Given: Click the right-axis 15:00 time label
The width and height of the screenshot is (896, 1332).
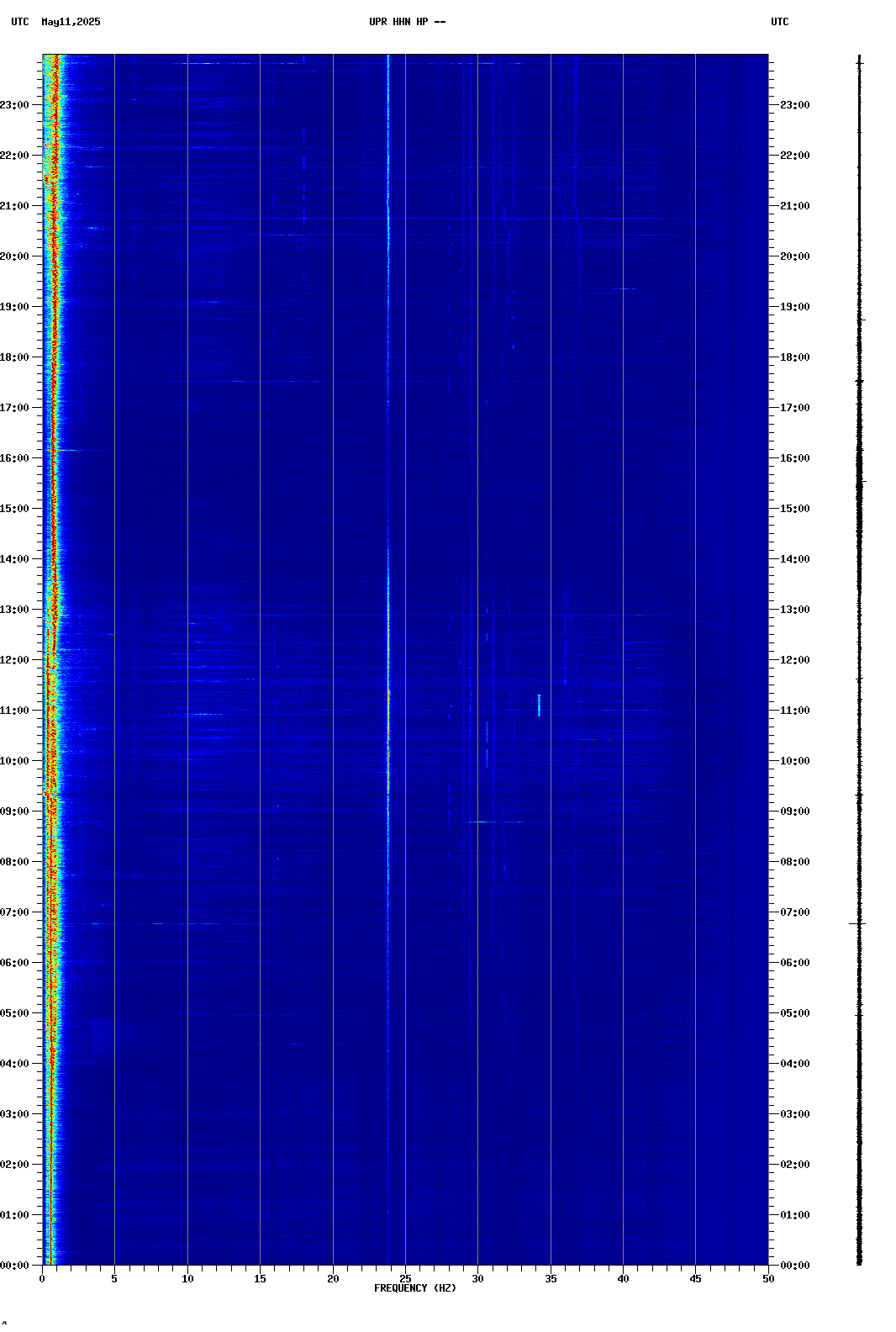Looking at the screenshot, I should [x=795, y=509].
